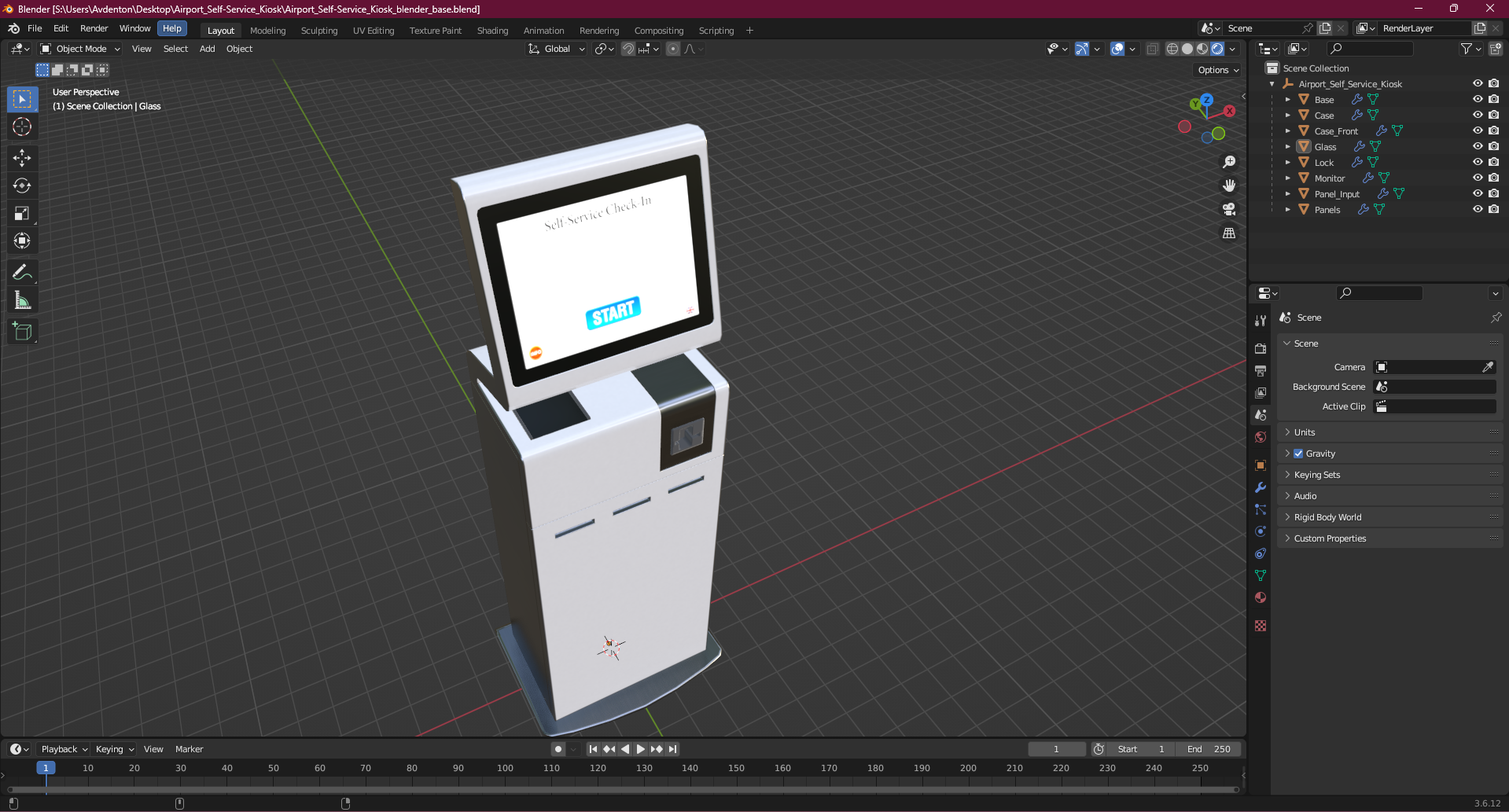Viewport: 1509px width, 812px height.
Task: Expand the Rigid Body World panel
Action: 1390,517
